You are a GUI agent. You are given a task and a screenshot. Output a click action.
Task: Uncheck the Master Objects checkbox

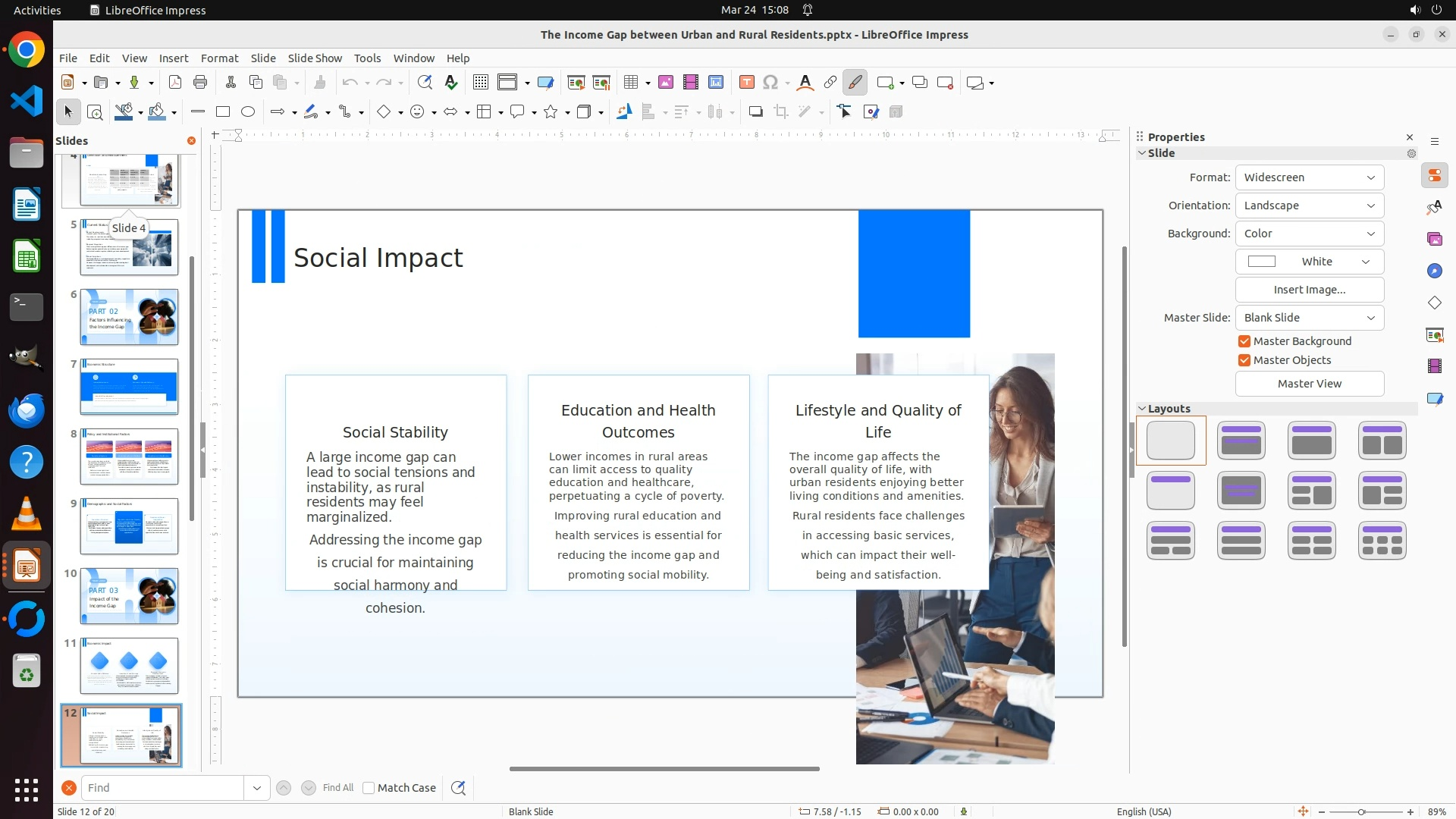[1244, 360]
